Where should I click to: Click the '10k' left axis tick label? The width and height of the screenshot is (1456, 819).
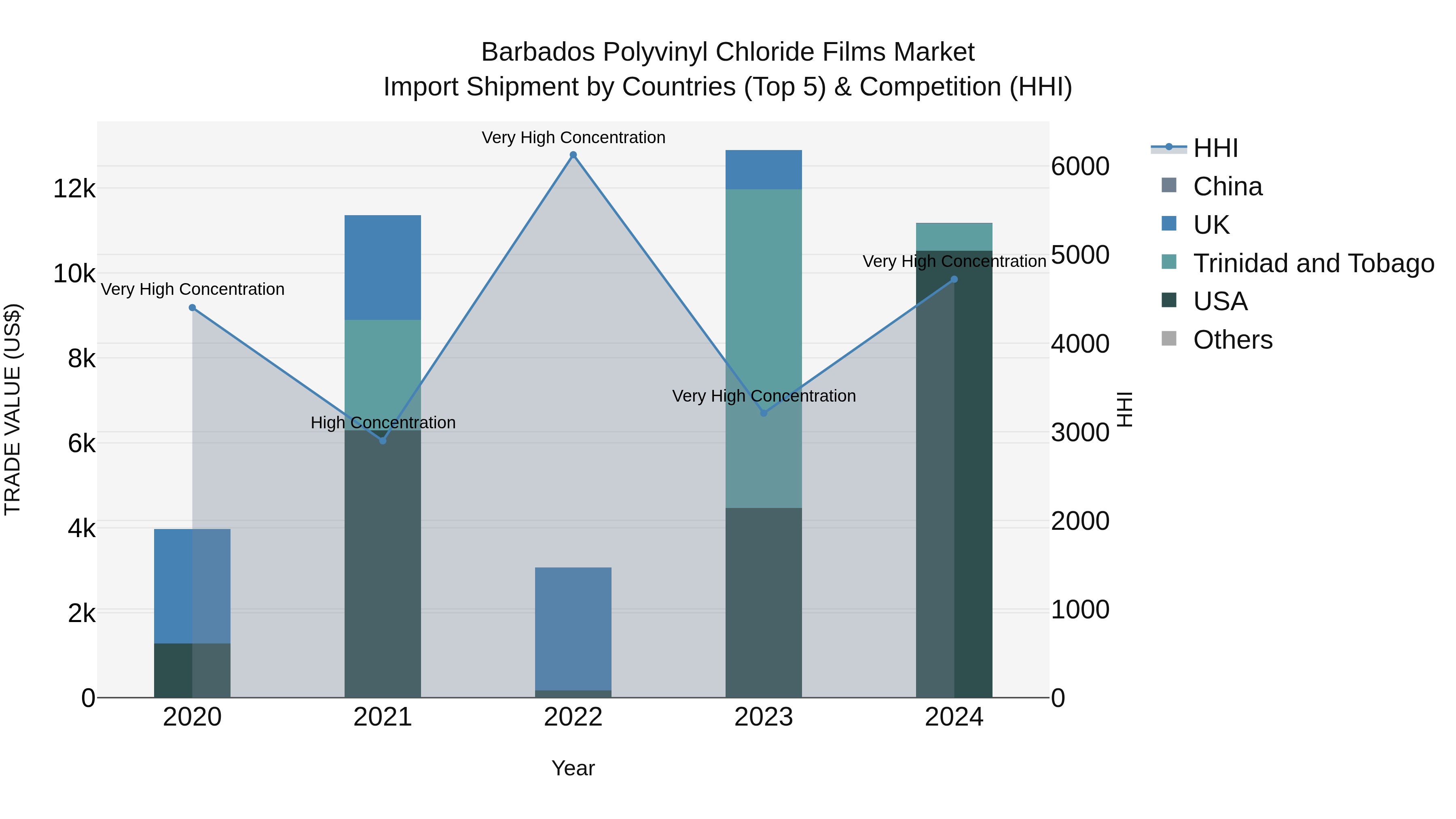(x=74, y=273)
